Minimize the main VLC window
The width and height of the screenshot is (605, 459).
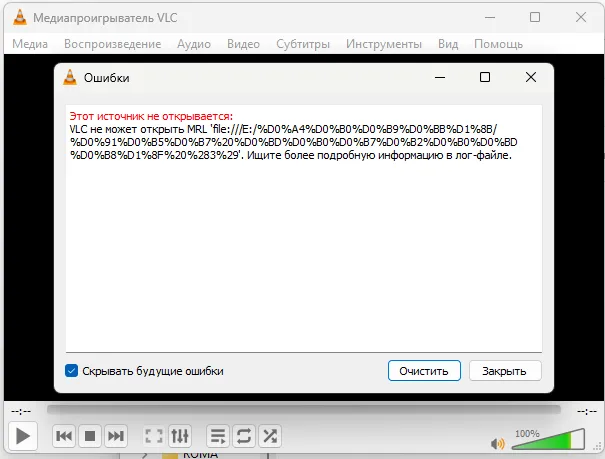[490, 17]
